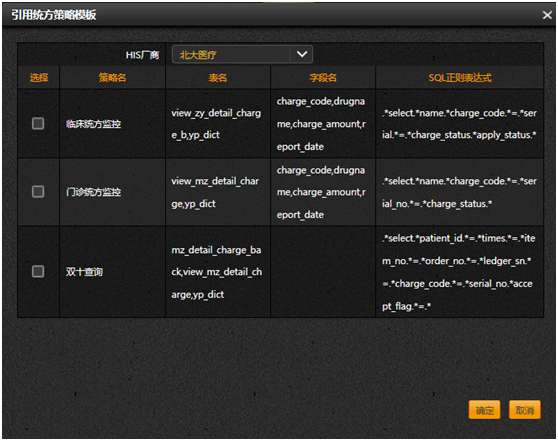Click the 字段名 column header

(323, 78)
